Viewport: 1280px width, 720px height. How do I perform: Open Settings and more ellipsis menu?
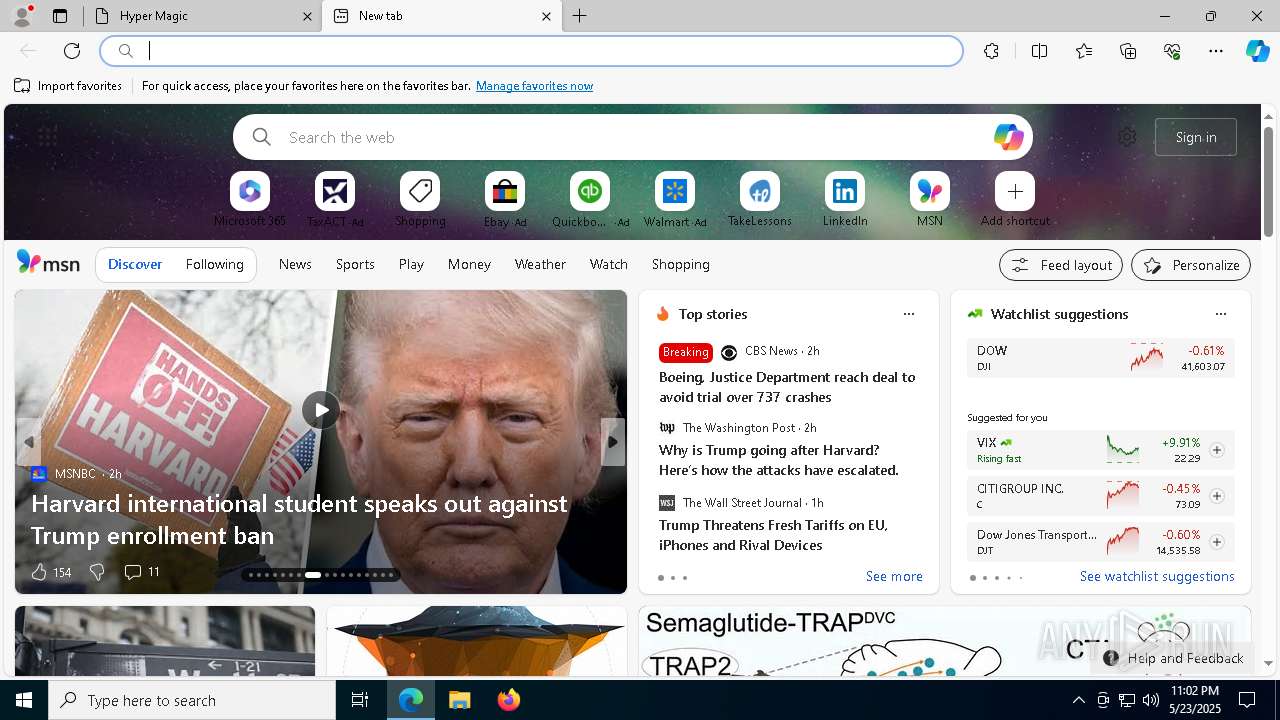click(1216, 51)
